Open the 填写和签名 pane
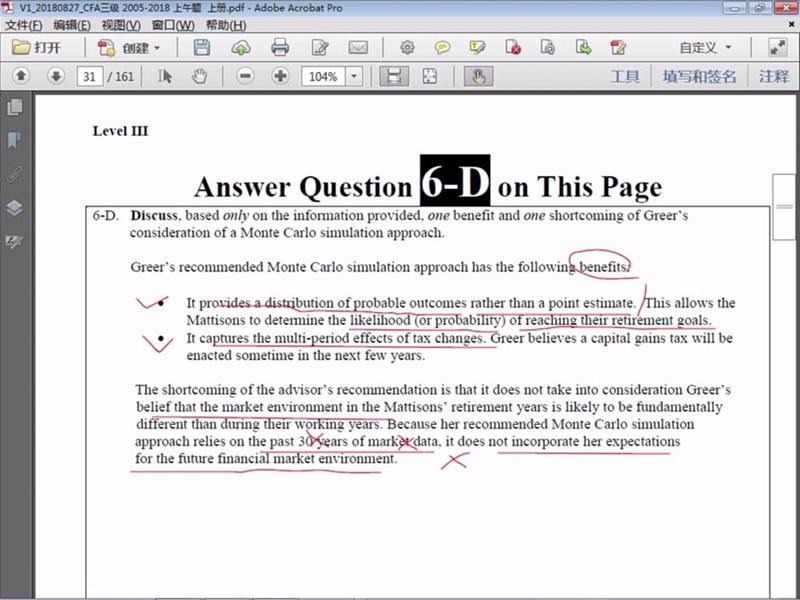The height and width of the screenshot is (600, 800). 699,76
